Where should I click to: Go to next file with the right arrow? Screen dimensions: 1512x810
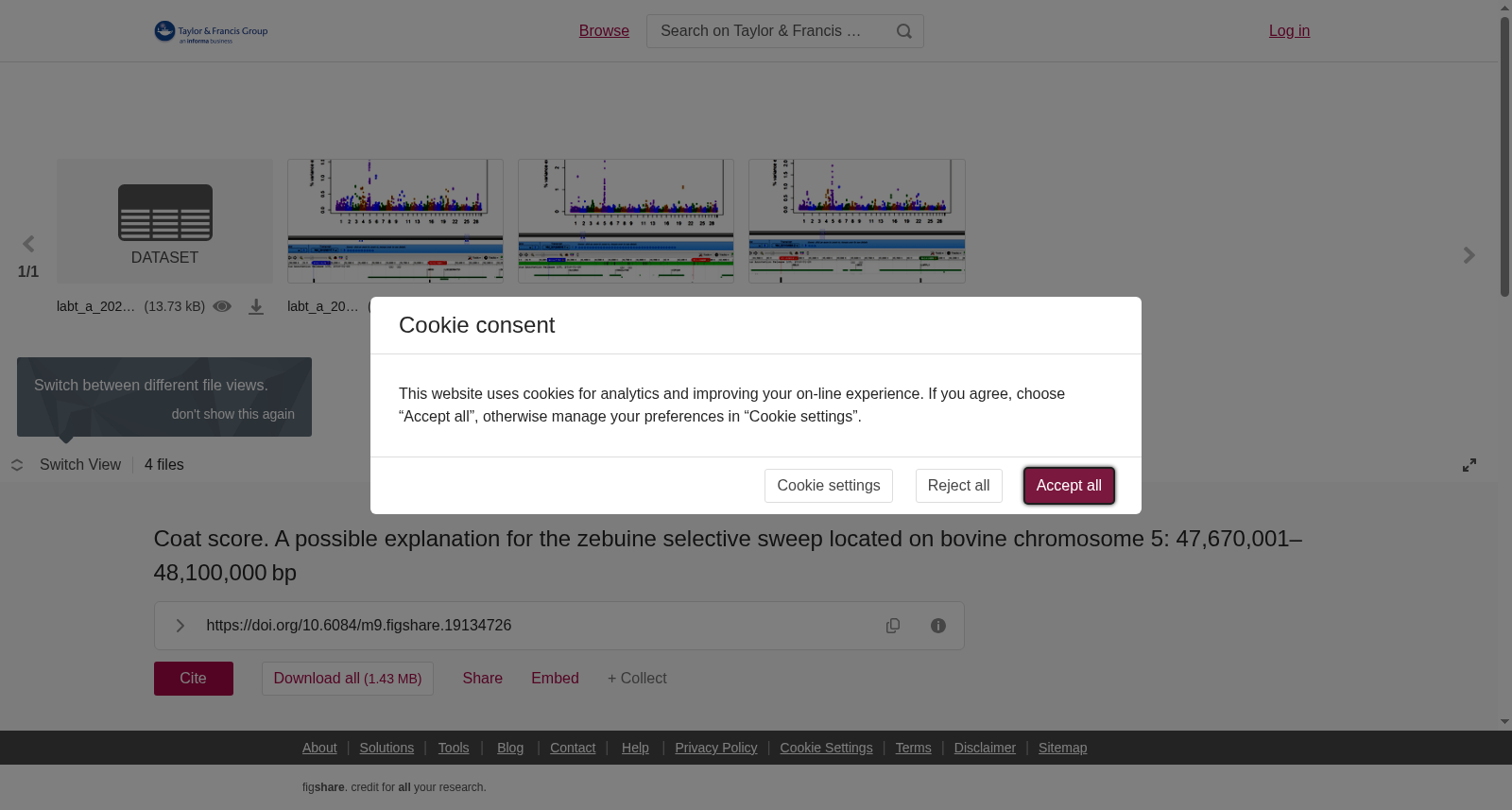tap(1469, 255)
